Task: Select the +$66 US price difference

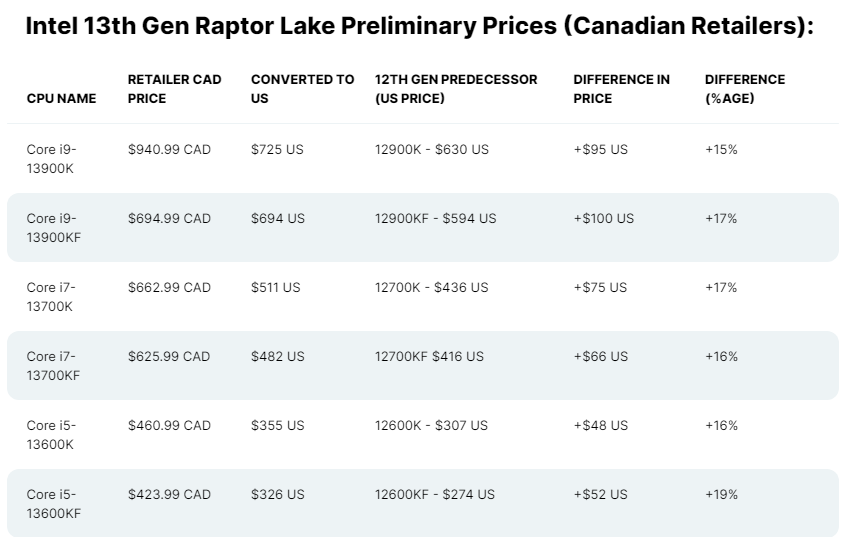Action: tap(601, 357)
